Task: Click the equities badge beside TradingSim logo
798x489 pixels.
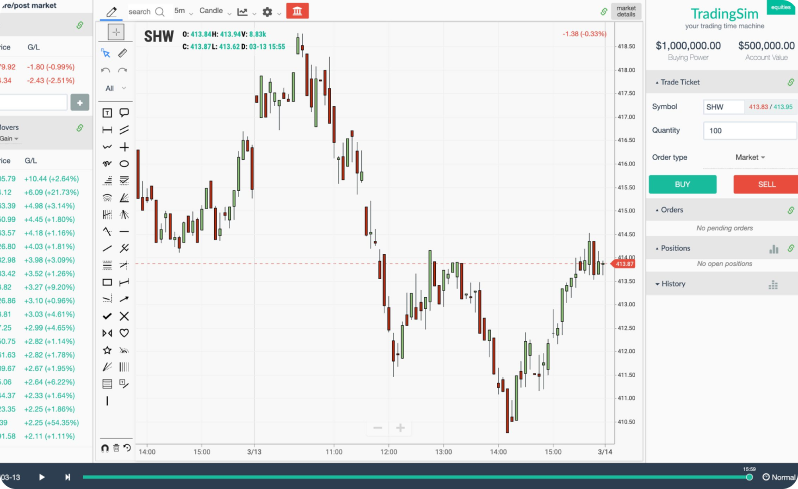Action: [781, 7]
